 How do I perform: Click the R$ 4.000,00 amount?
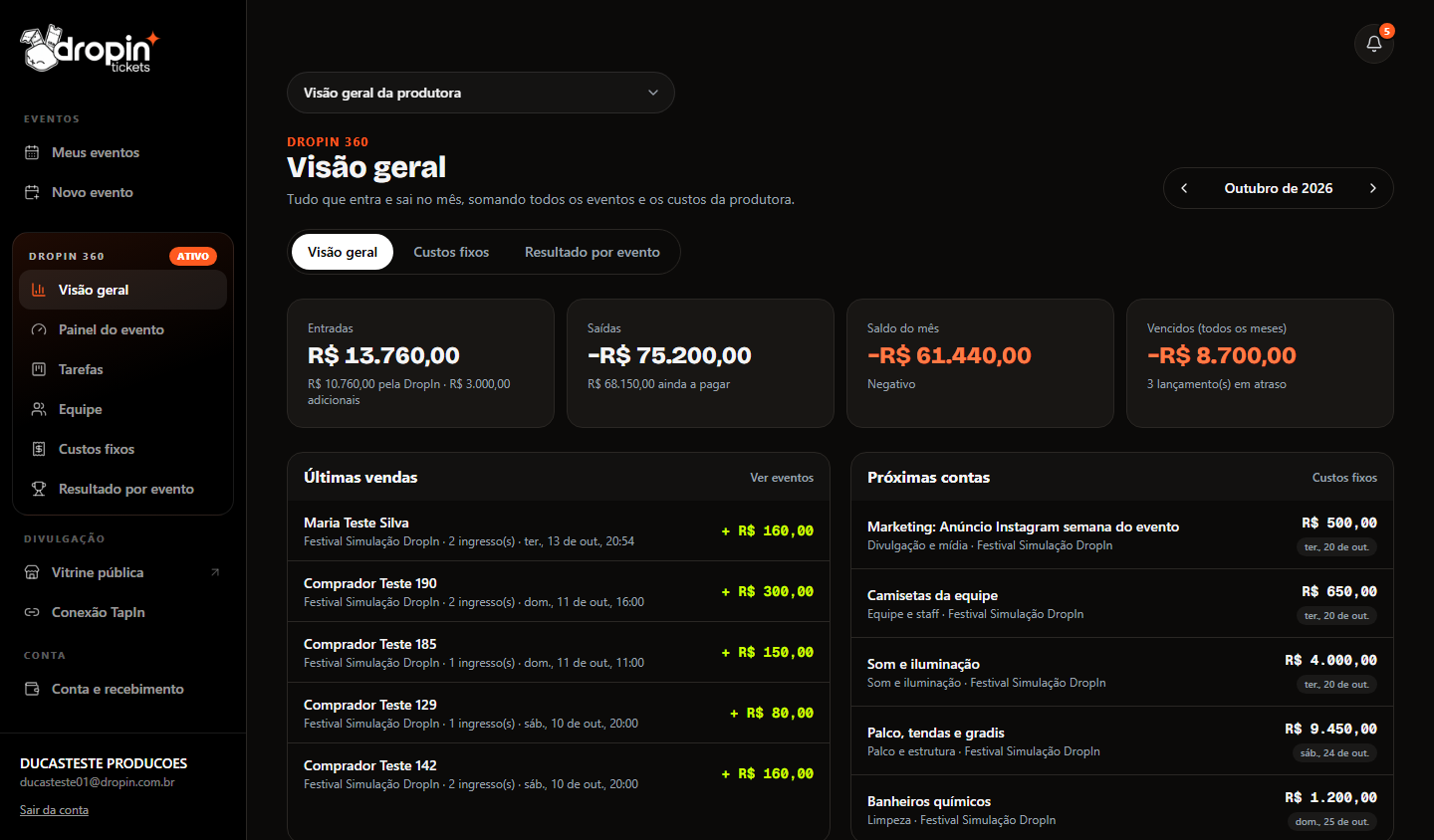[1331, 660]
